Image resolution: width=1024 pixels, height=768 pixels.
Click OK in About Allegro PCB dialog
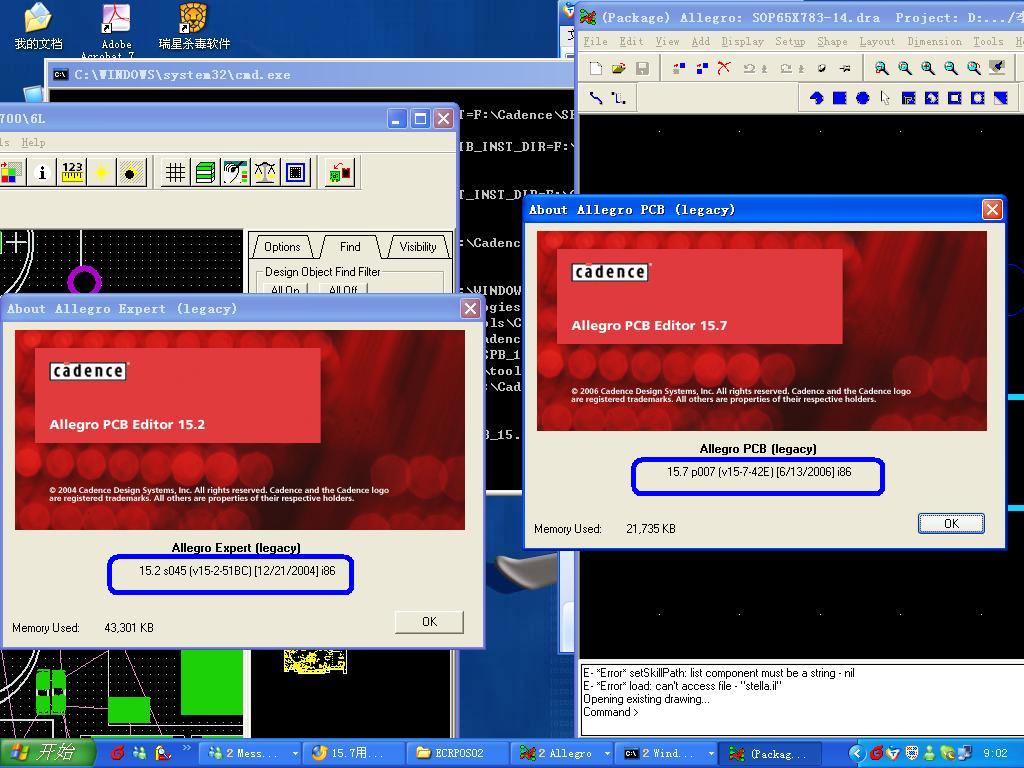(951, 523)
